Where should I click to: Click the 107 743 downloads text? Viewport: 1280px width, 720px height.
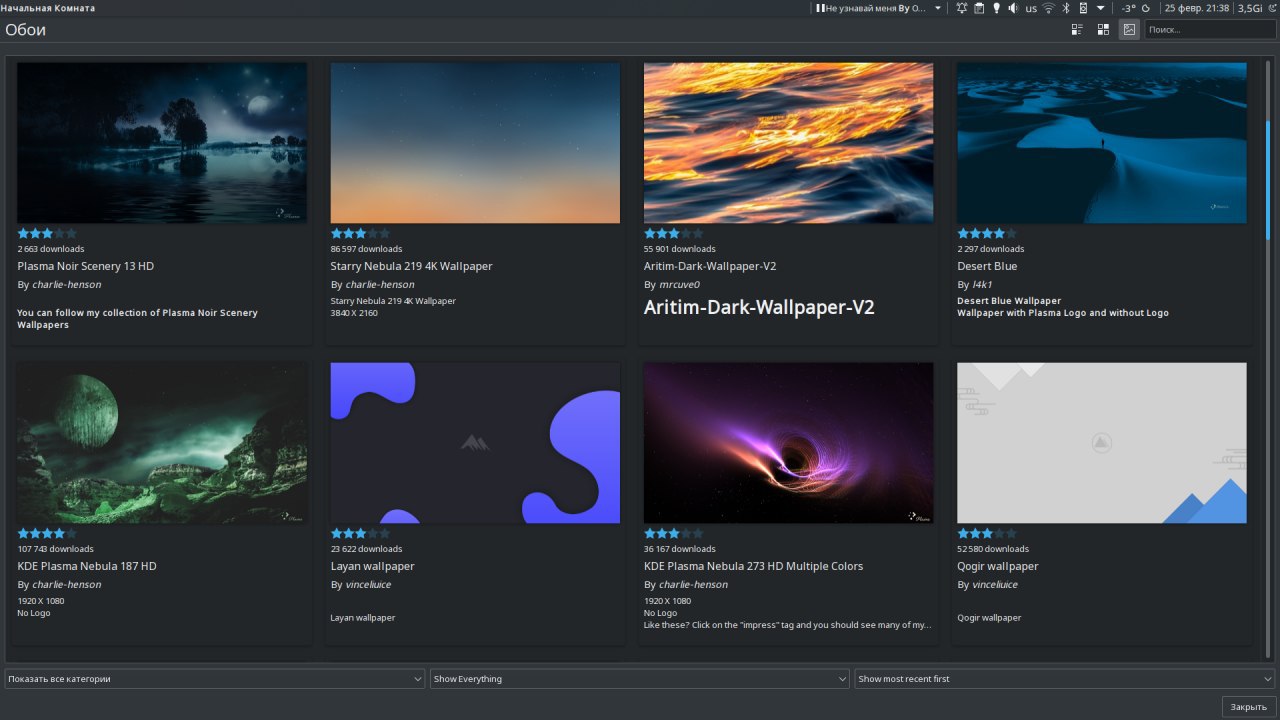[55, 549]
